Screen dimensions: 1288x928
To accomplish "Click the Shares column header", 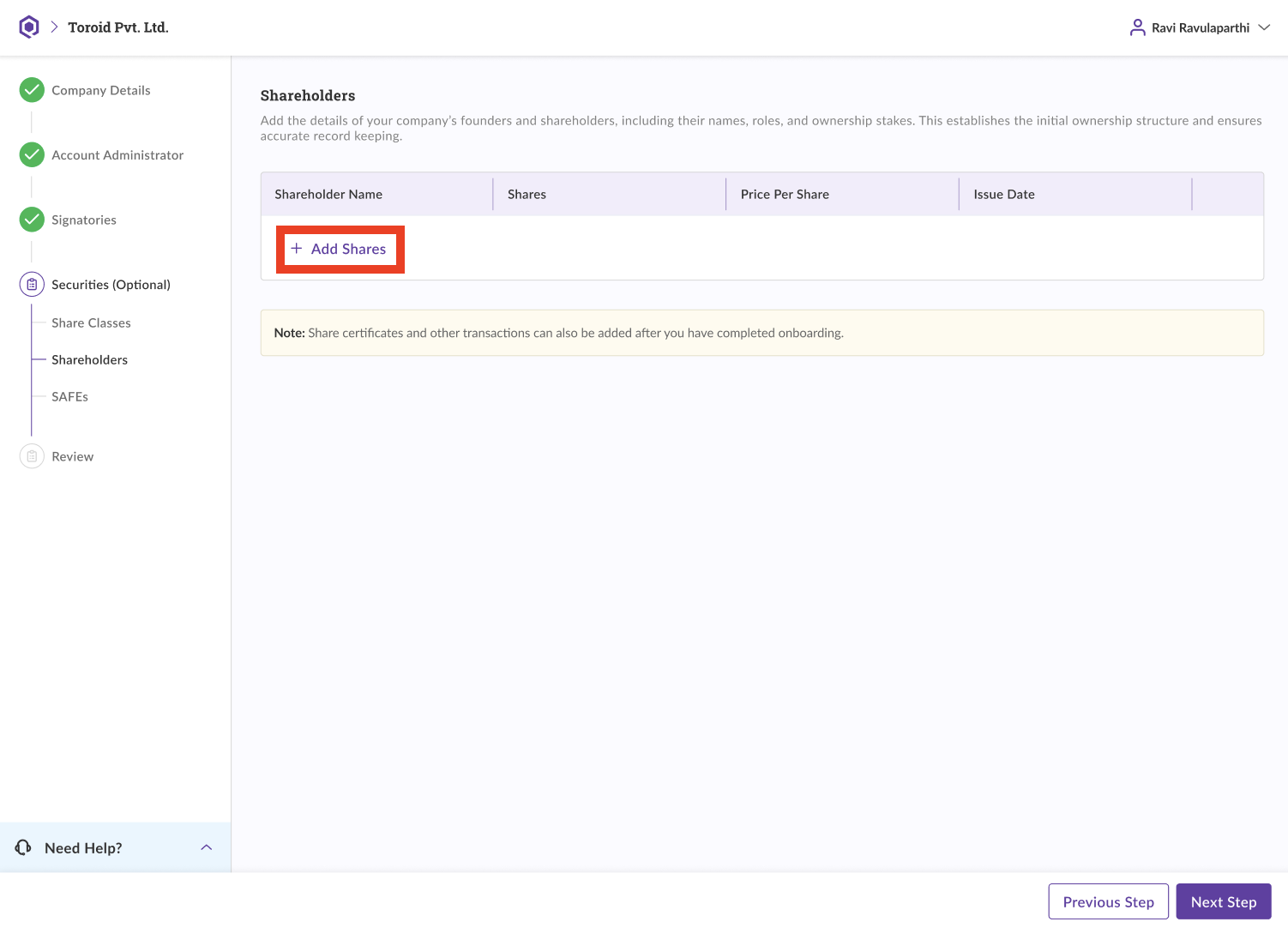I will pyautogui.click(x=527, y=195).
